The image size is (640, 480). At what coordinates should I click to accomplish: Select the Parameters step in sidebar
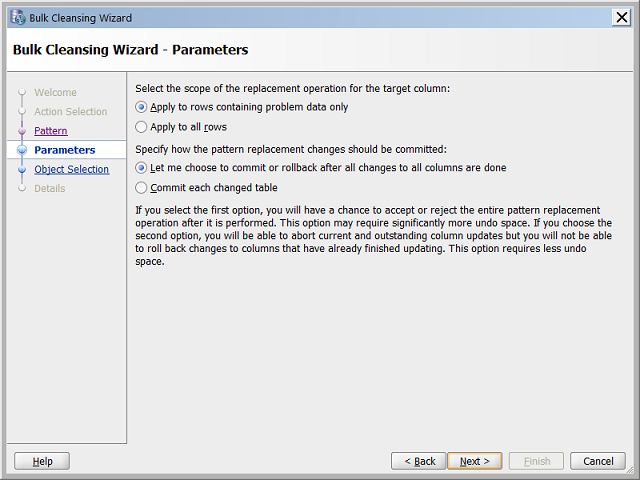click(x=64, y=150)
